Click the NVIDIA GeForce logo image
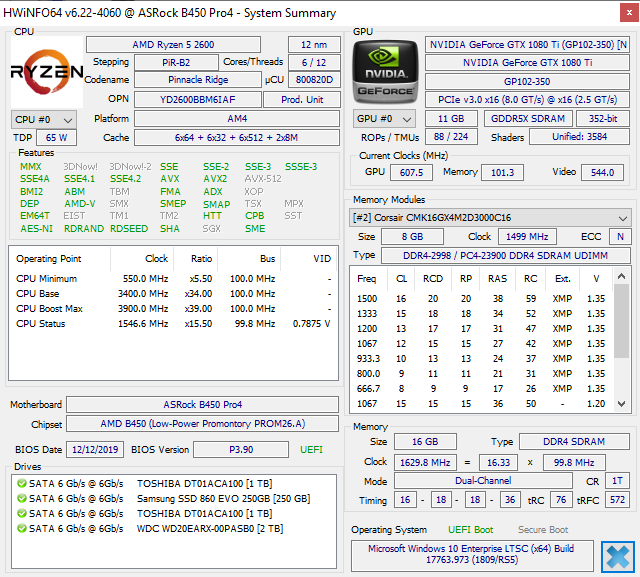This screenshot has width=640, height=577. [x=385, y=72]
